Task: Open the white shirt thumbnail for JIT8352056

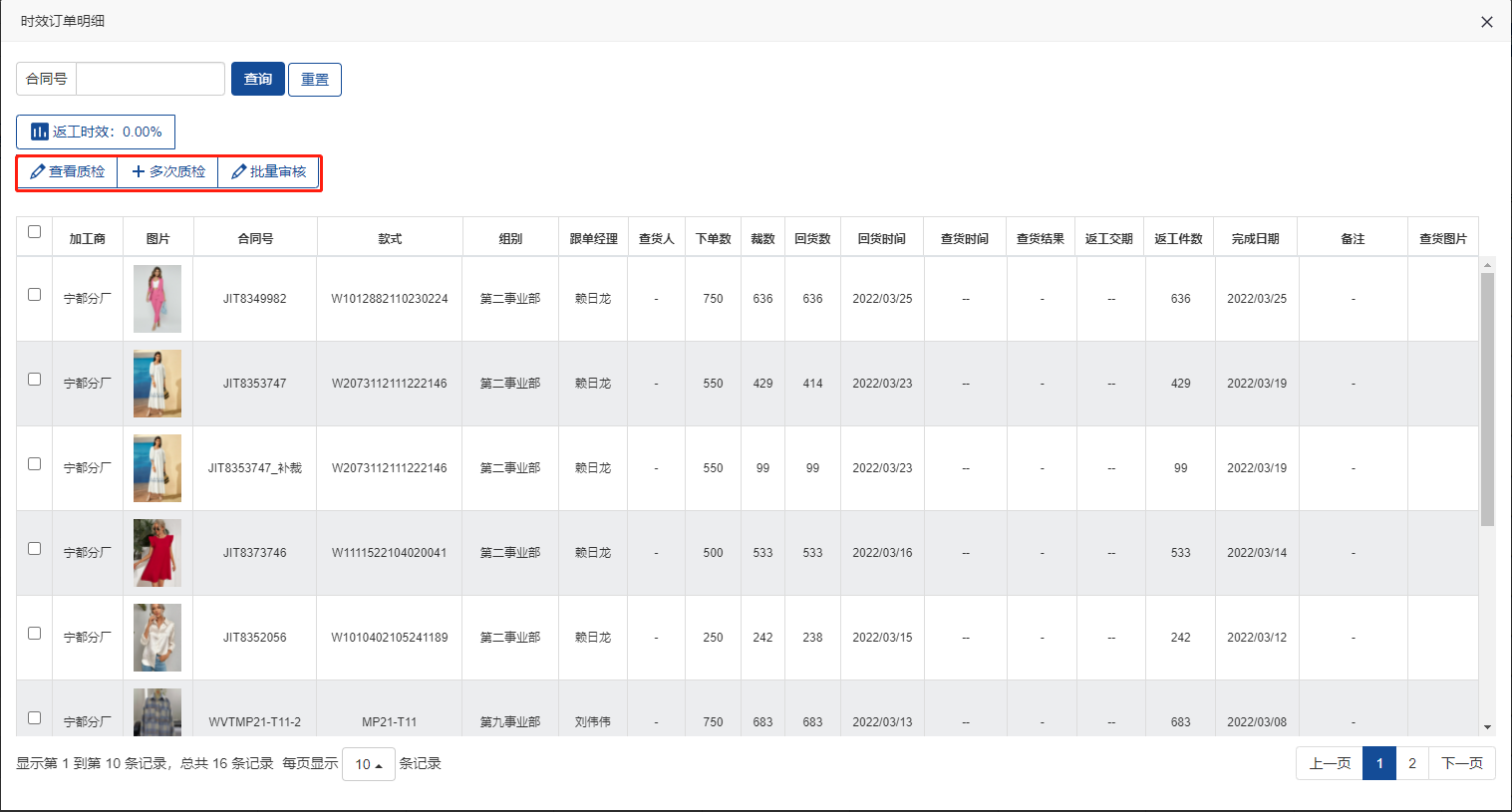Action: point(157,638)
